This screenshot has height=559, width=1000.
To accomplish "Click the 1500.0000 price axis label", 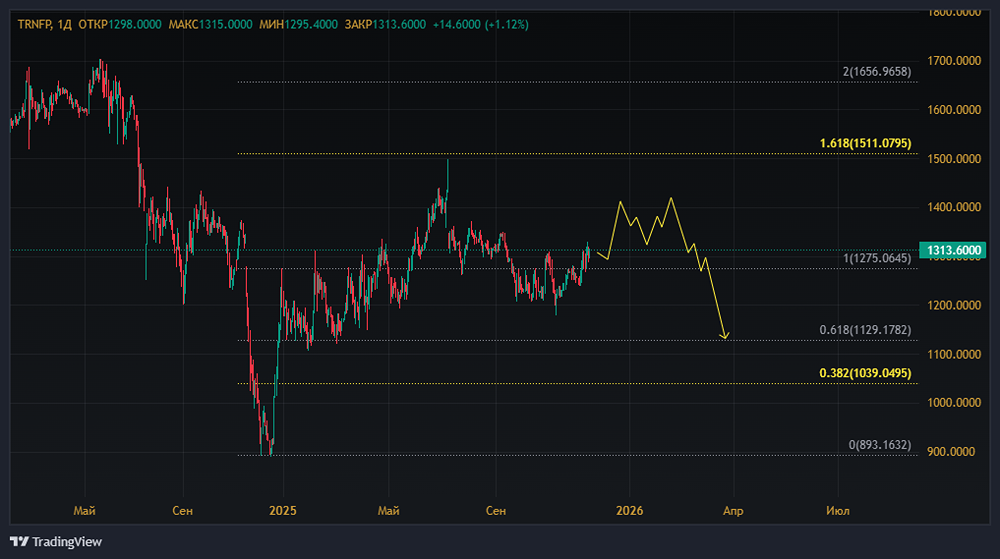I will click(954, 159).
